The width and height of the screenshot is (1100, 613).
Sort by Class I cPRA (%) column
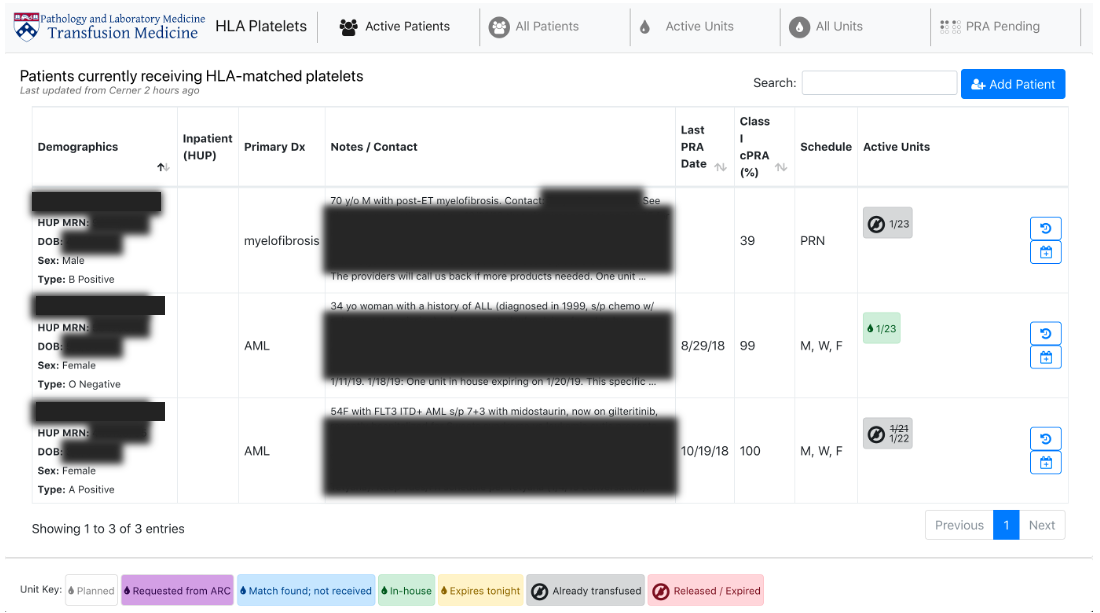[x=781, y=167]
